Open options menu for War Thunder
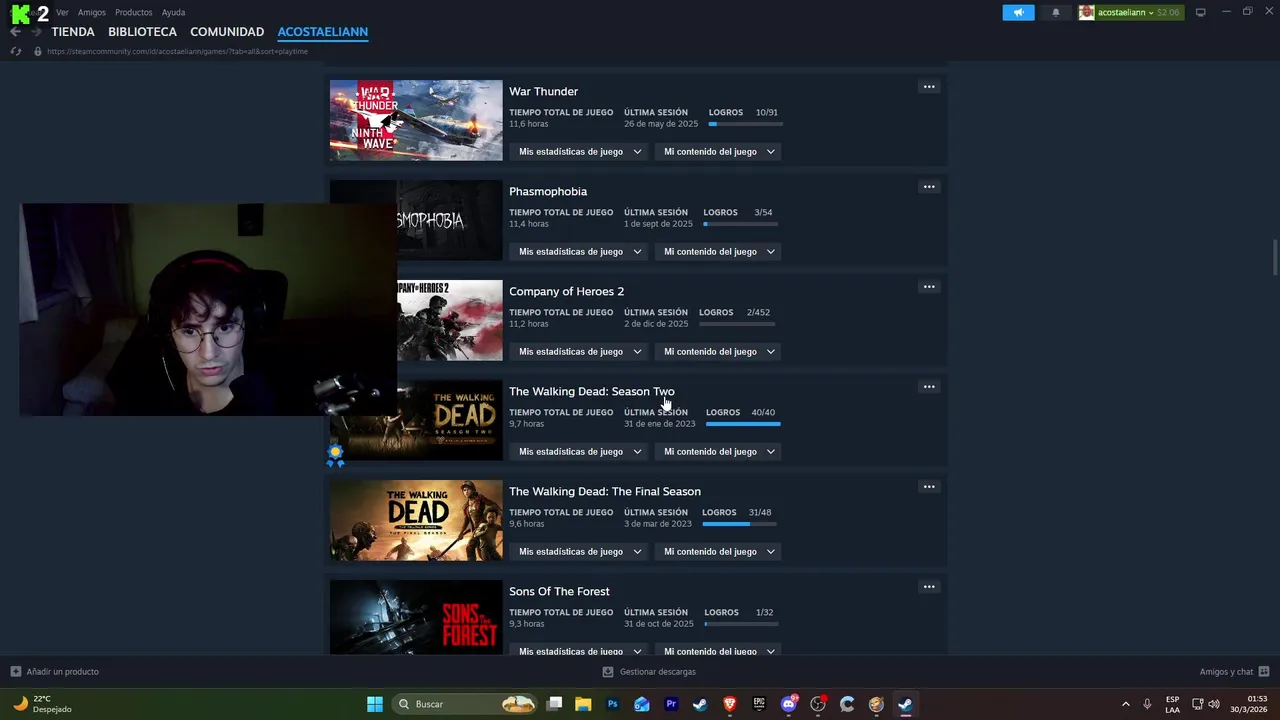The height and width of the screenshot is (720, 1280). [x=929, y=87]
